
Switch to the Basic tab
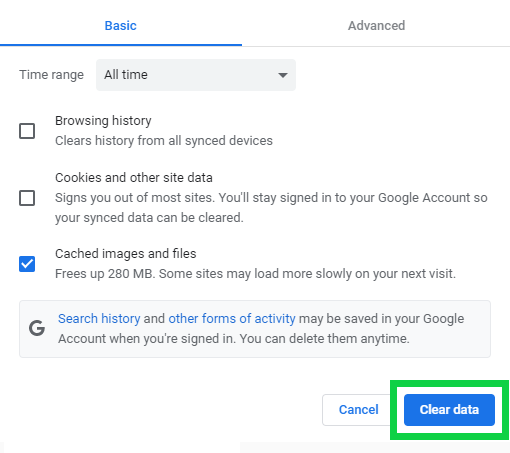tap(121, 26)
